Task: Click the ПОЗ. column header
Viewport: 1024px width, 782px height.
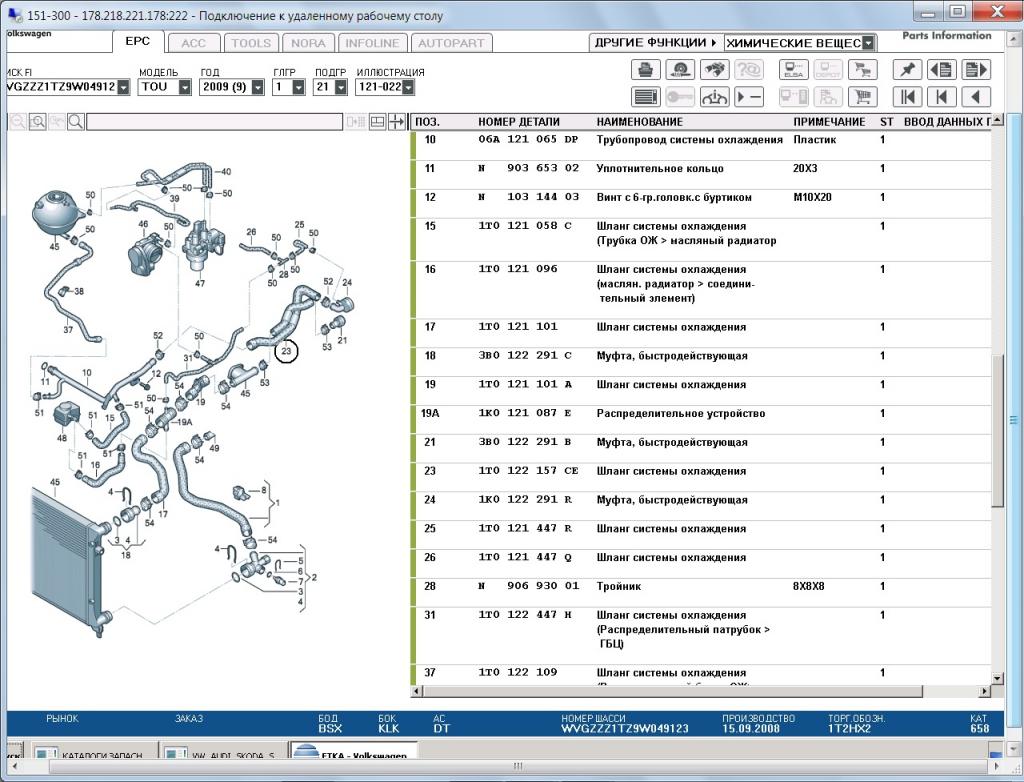Action: (427, 122)
